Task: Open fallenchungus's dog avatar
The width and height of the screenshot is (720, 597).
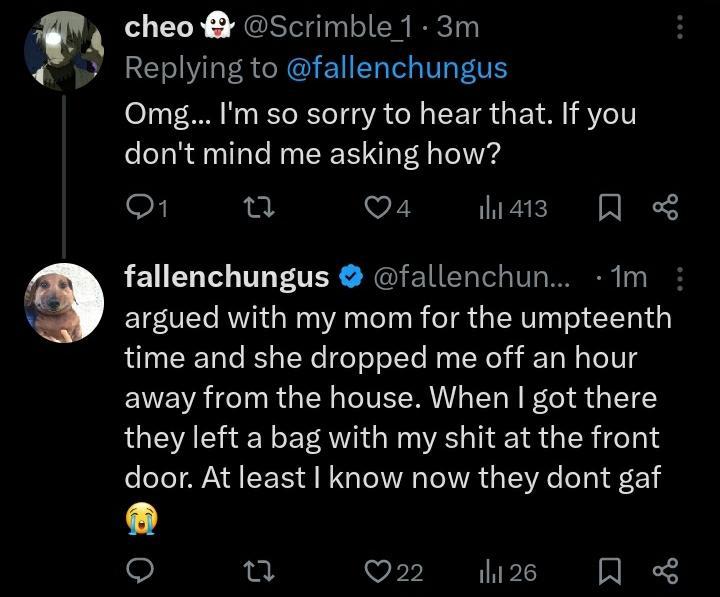Action: [x=63, y=301]
